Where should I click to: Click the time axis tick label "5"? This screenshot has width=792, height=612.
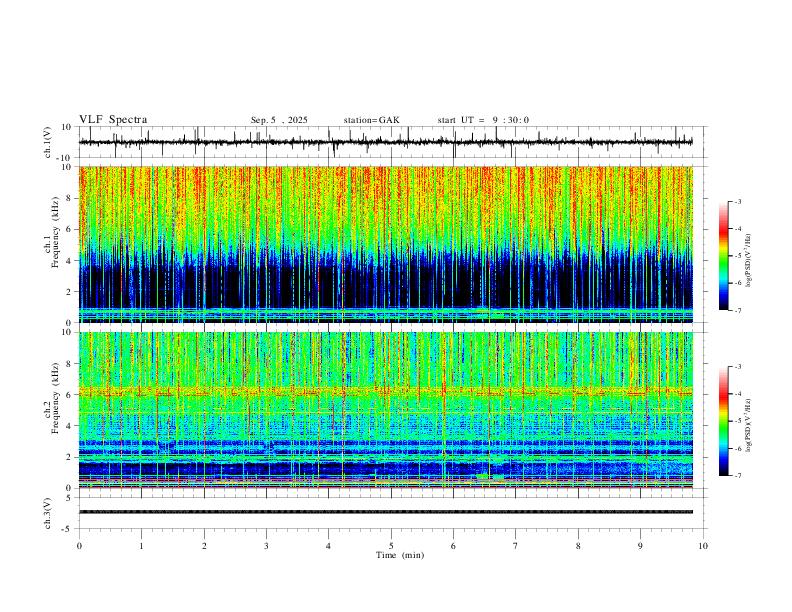(391, 546)
